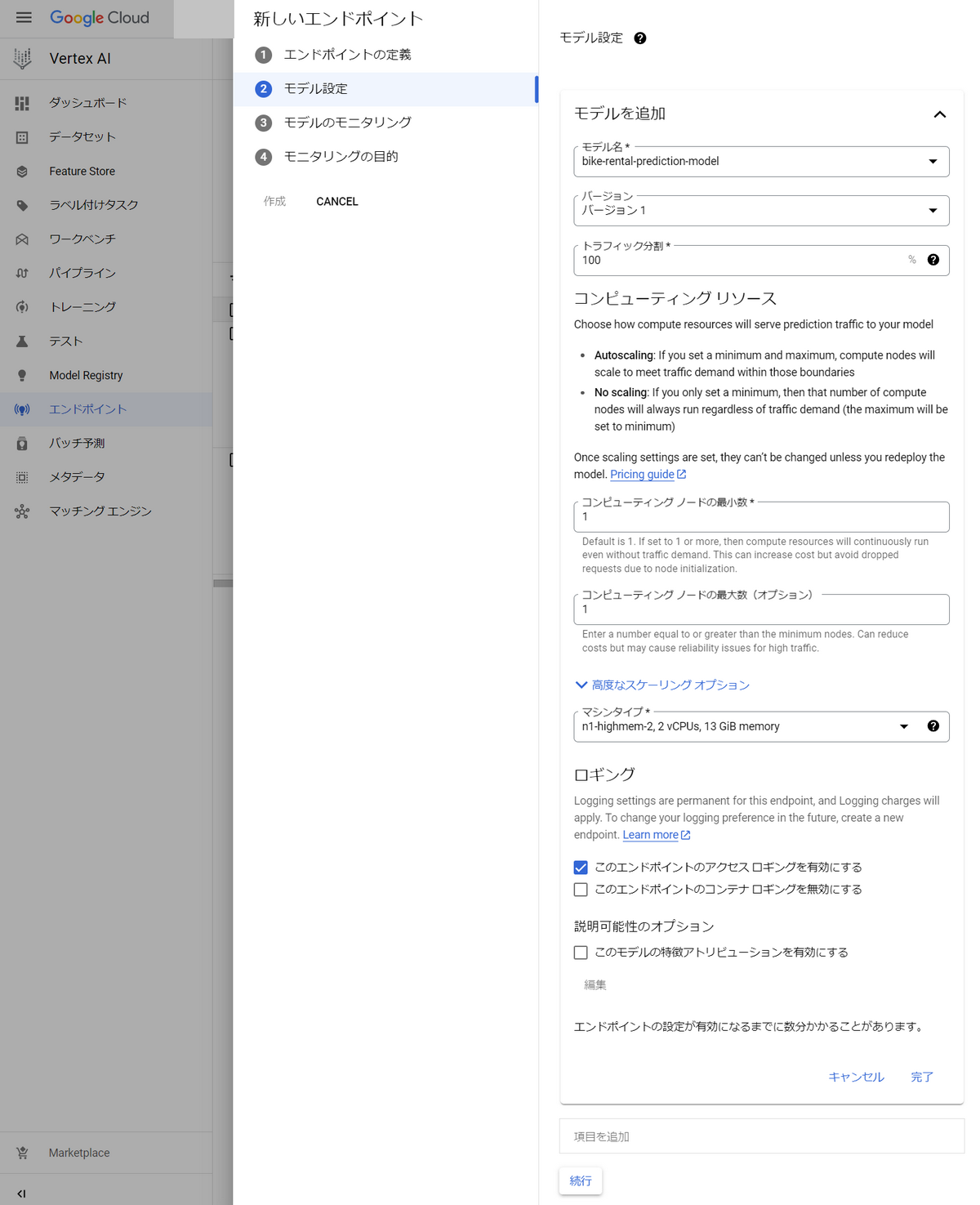This screenshot has width=980, height=1205.
Task: Click the 編集 button under explainability
Action: coord(595,985)
